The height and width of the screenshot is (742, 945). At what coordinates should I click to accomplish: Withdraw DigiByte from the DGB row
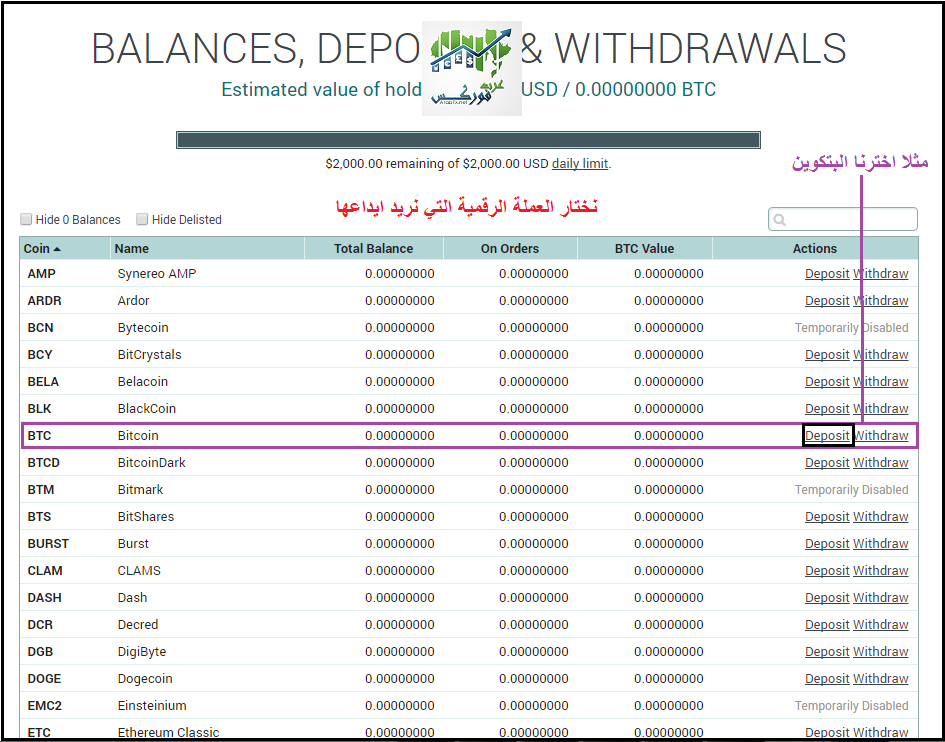pos(881,652)
